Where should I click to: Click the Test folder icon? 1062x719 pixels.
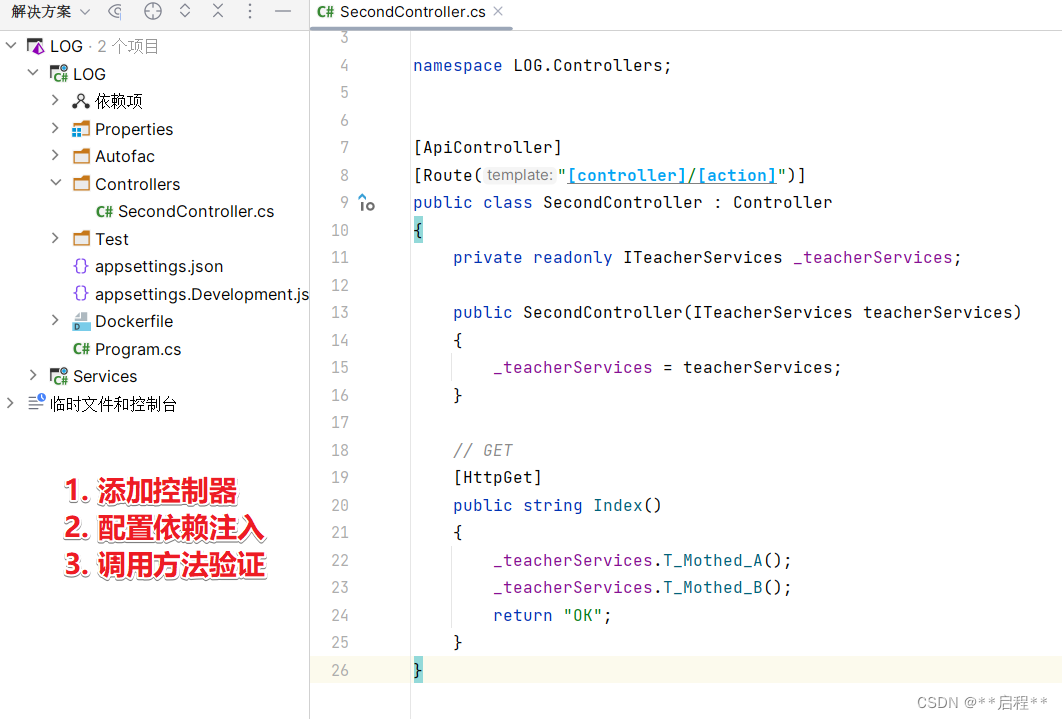[81, 238]
